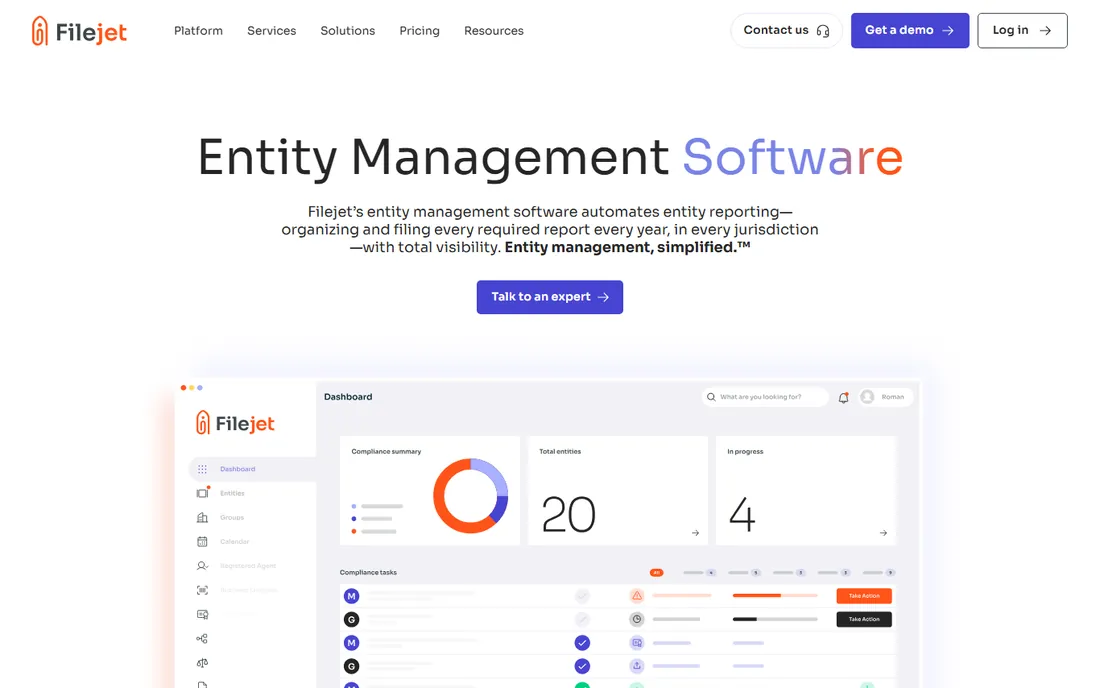The height and width of the screenshot is (688, 1100).
Task: Select the Dashboard grid icon in sidebar
Action: pos(202,469)
